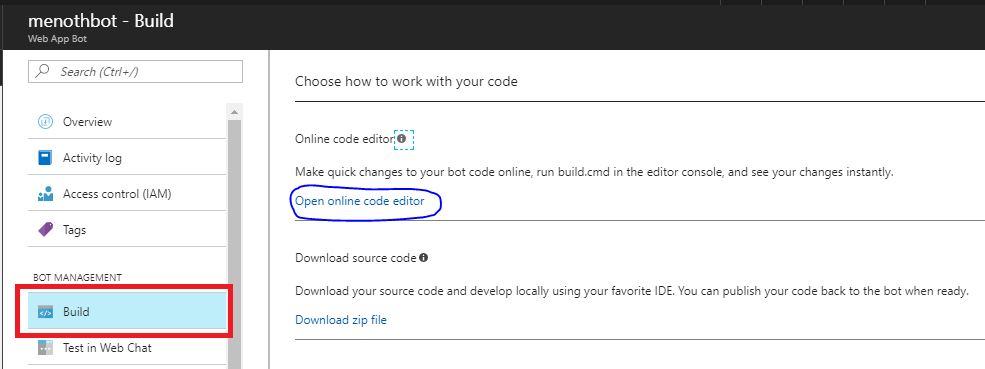The width and height of the screenshot is (985, 369).
Task: Go to the Activity log entry
Action: pos(127,158)
